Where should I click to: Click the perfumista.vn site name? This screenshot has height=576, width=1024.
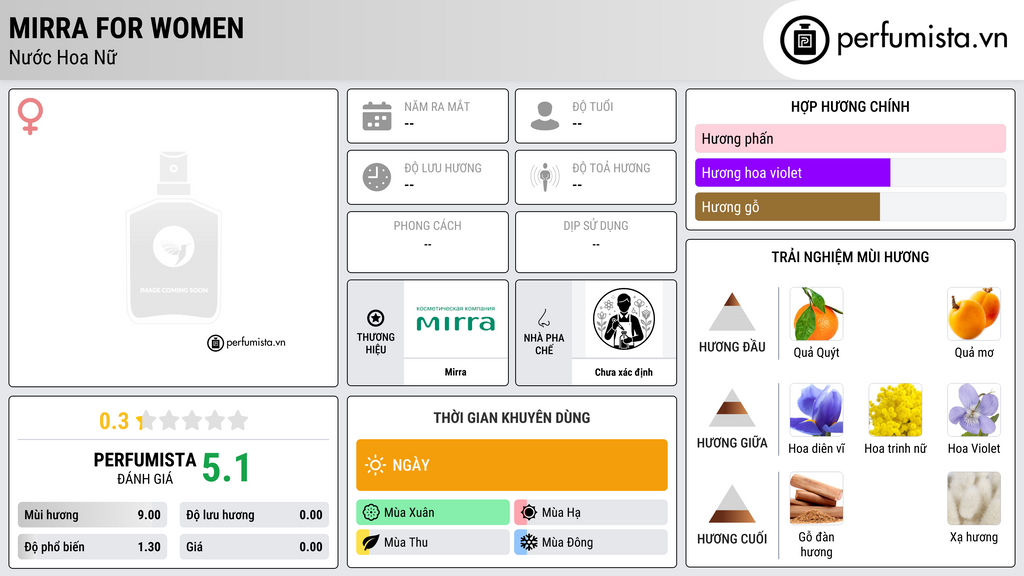[922, 39]
